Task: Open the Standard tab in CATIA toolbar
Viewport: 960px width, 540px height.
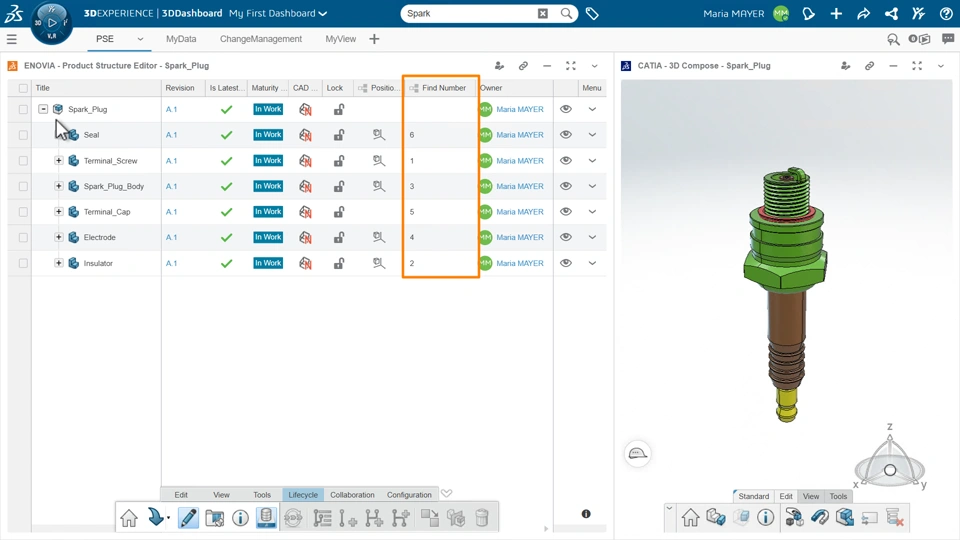Action: pyautogui.click(x=753, y=497)
